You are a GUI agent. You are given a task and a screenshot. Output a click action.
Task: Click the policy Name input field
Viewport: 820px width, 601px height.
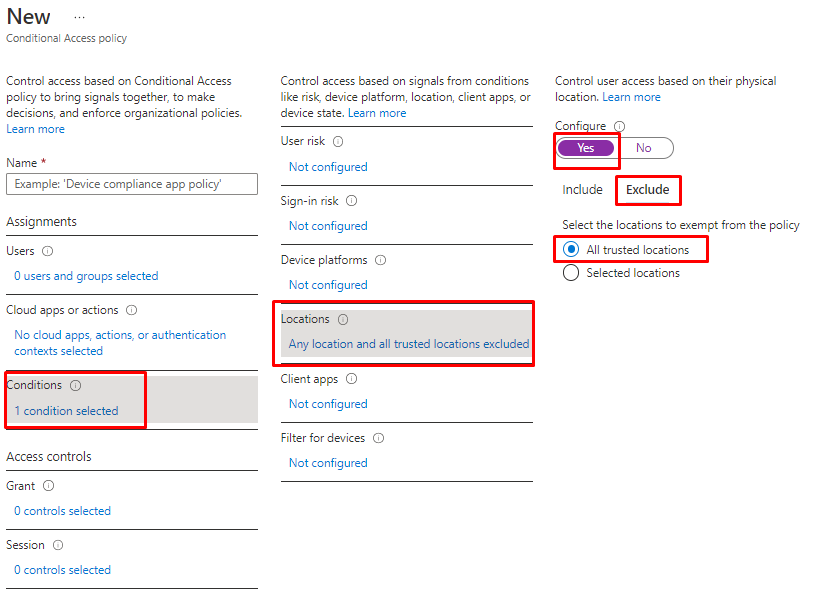point(132,184)
